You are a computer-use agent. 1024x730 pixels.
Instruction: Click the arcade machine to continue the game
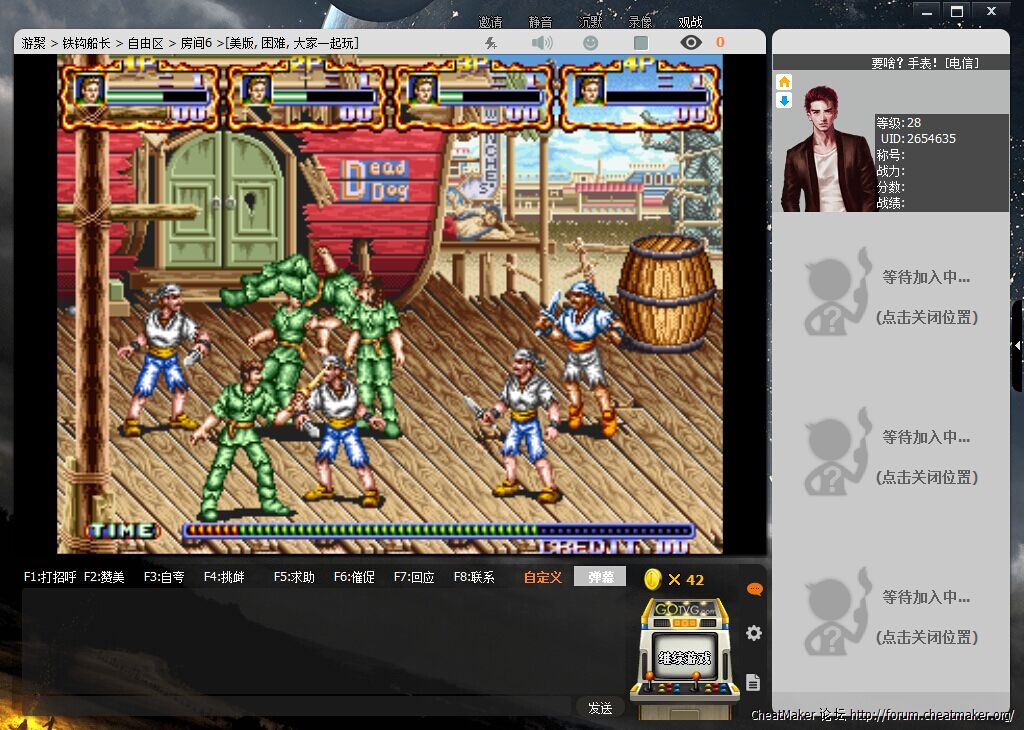[x=683, y=651]
